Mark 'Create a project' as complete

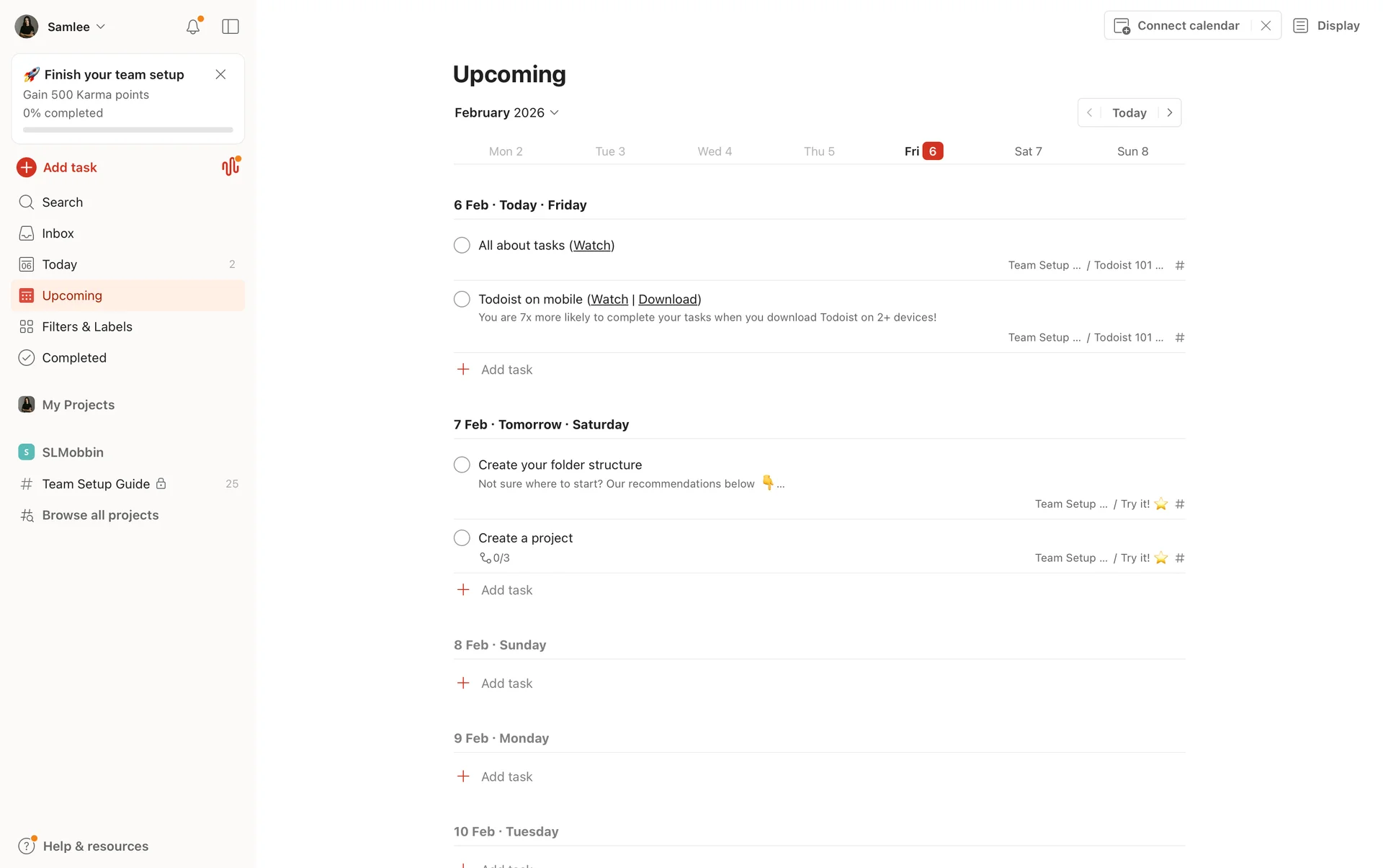[462, 538]
